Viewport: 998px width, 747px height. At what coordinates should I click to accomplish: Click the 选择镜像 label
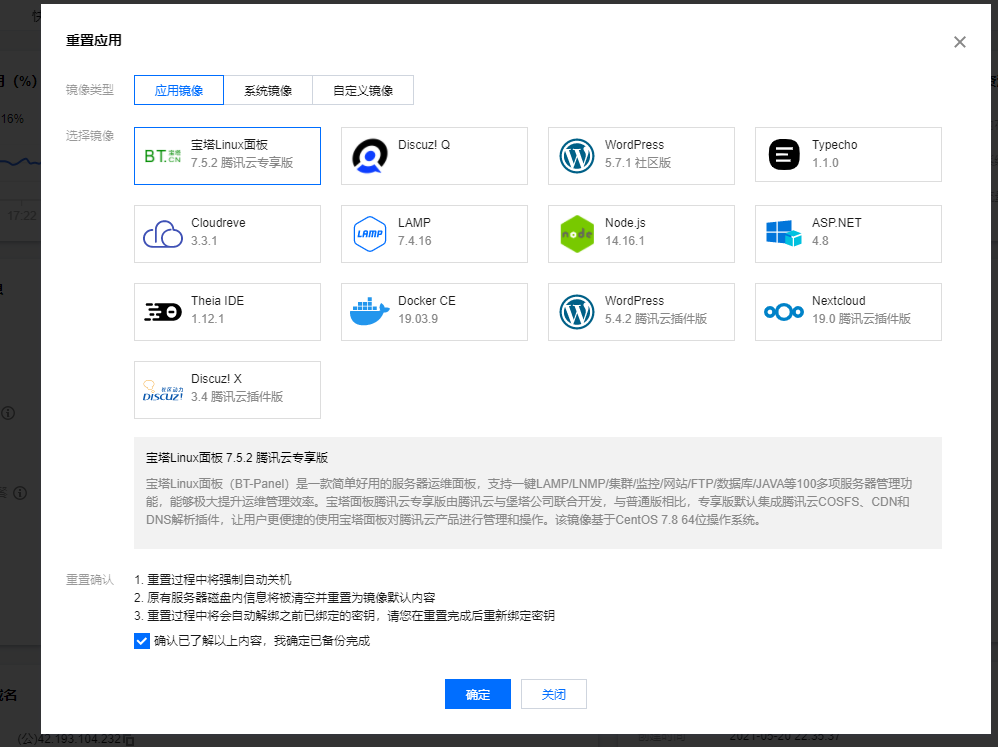pyautogui.click(x=90, y=136)
